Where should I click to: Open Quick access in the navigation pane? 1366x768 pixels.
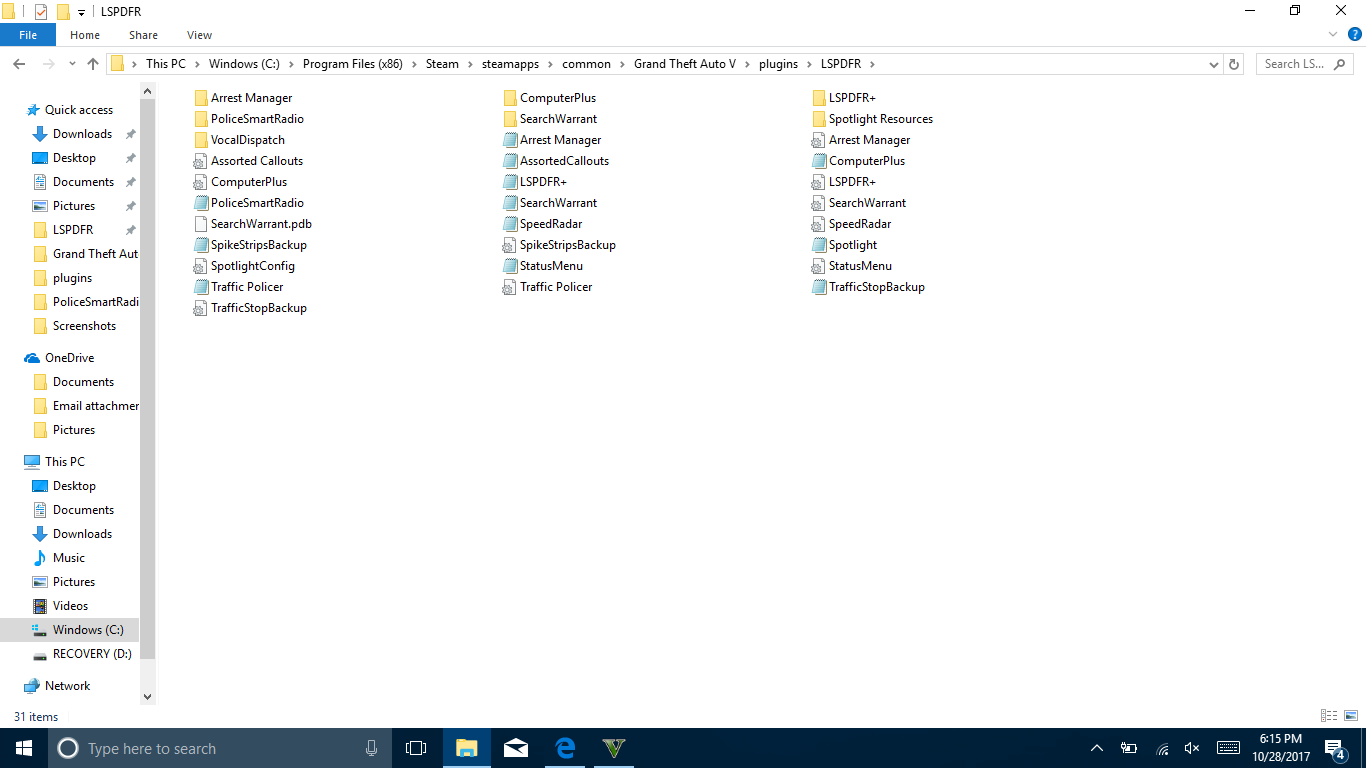coord(79,110)
